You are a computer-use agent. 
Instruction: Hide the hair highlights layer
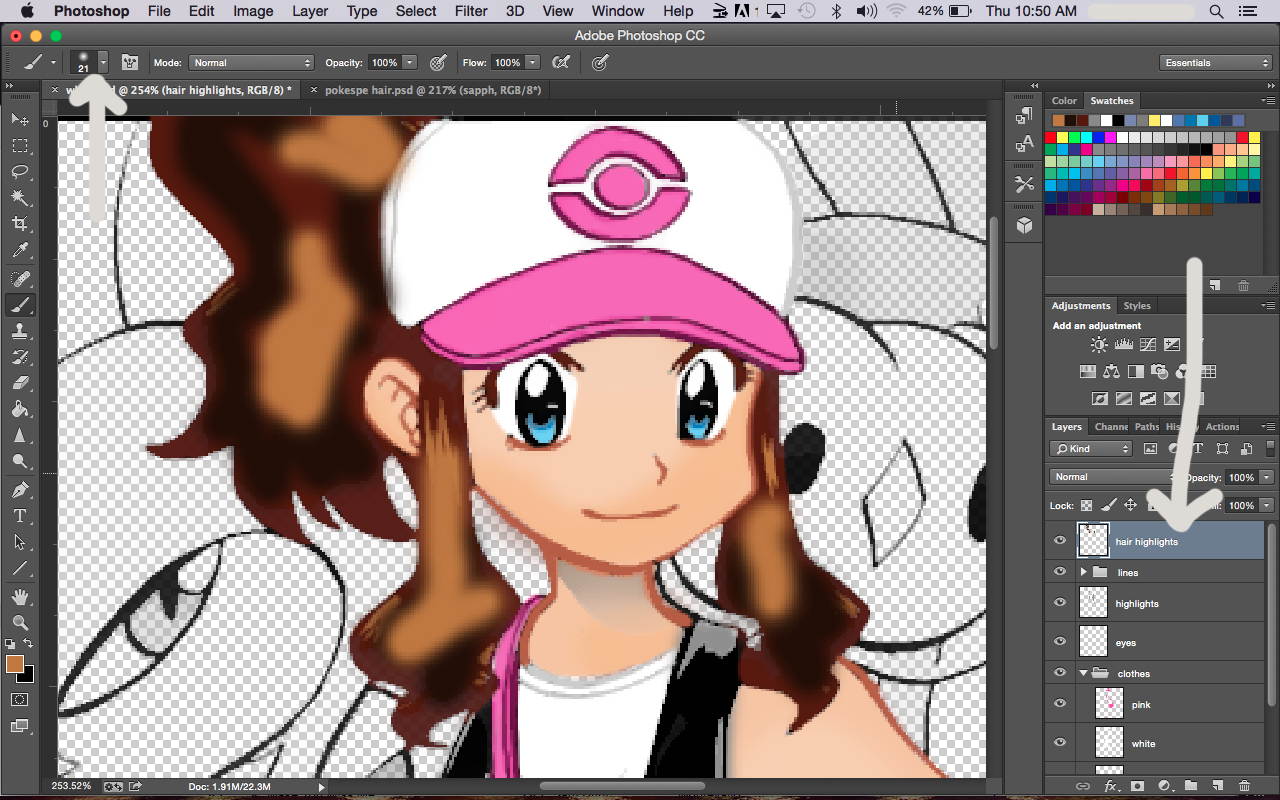pyautogui.click(x=1060, y=541)
